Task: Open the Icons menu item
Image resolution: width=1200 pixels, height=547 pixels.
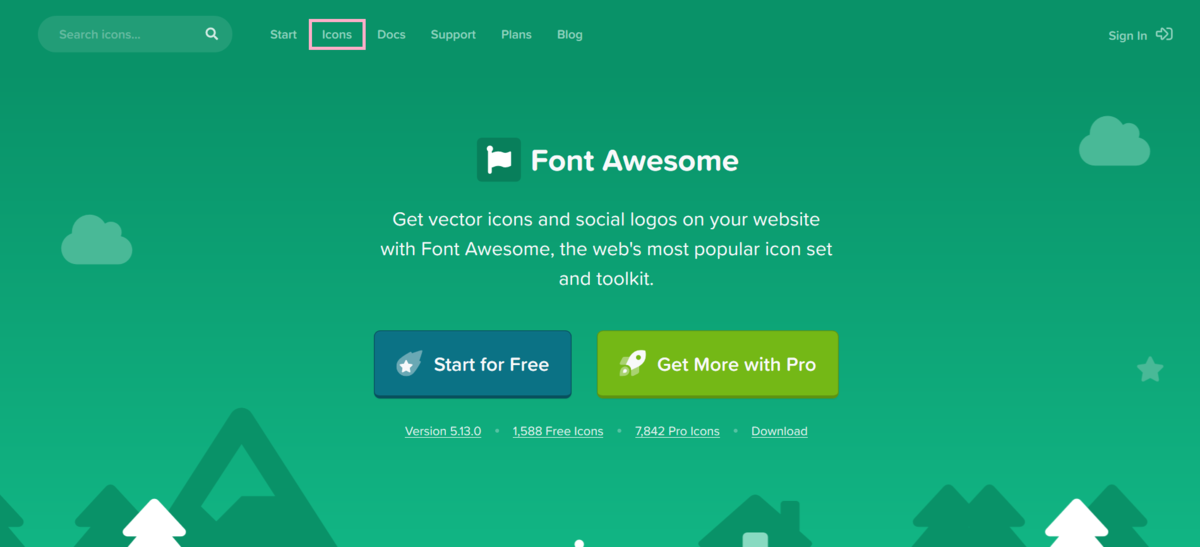Action: (337, 35)
